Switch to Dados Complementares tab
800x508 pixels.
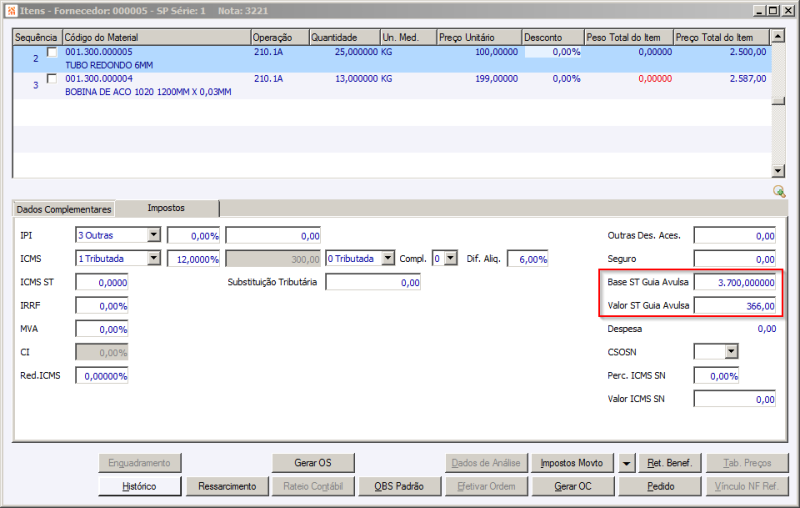tap(64, 209)
